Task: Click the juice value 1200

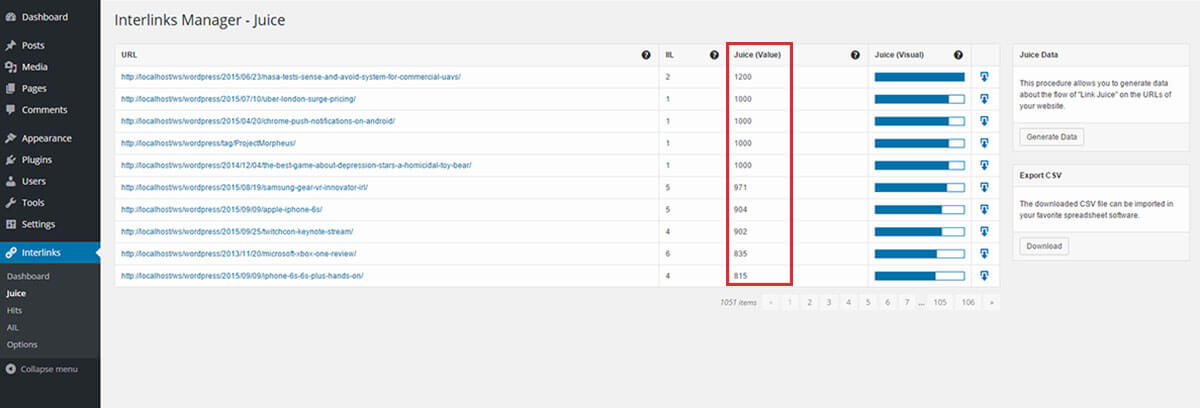Action: pyautogui.click(x=743, y=77)
